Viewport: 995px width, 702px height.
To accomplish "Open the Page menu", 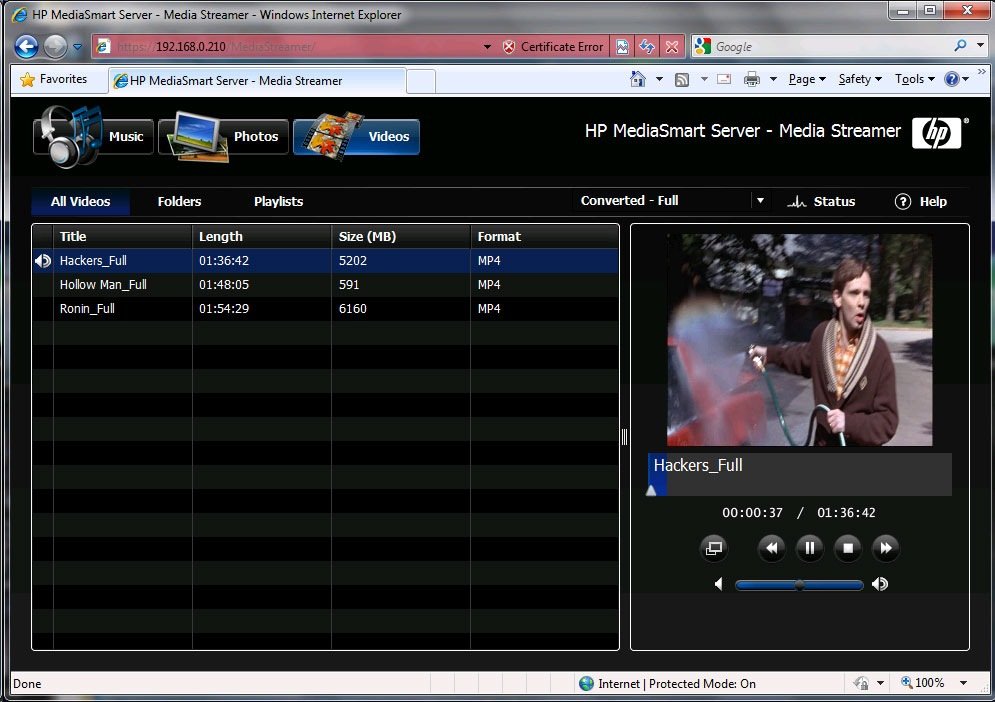I will click(x=807, y=79).
